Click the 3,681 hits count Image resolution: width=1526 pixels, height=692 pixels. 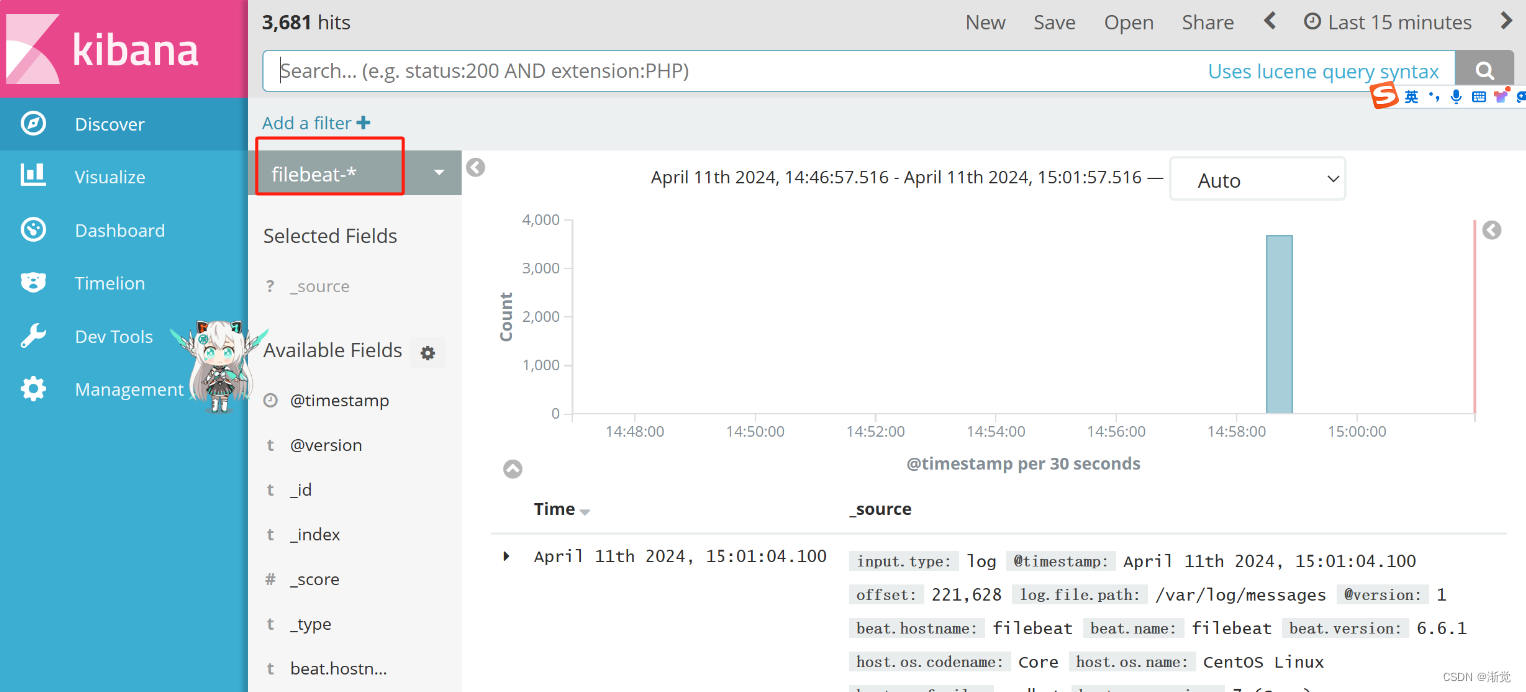point(306,22)
